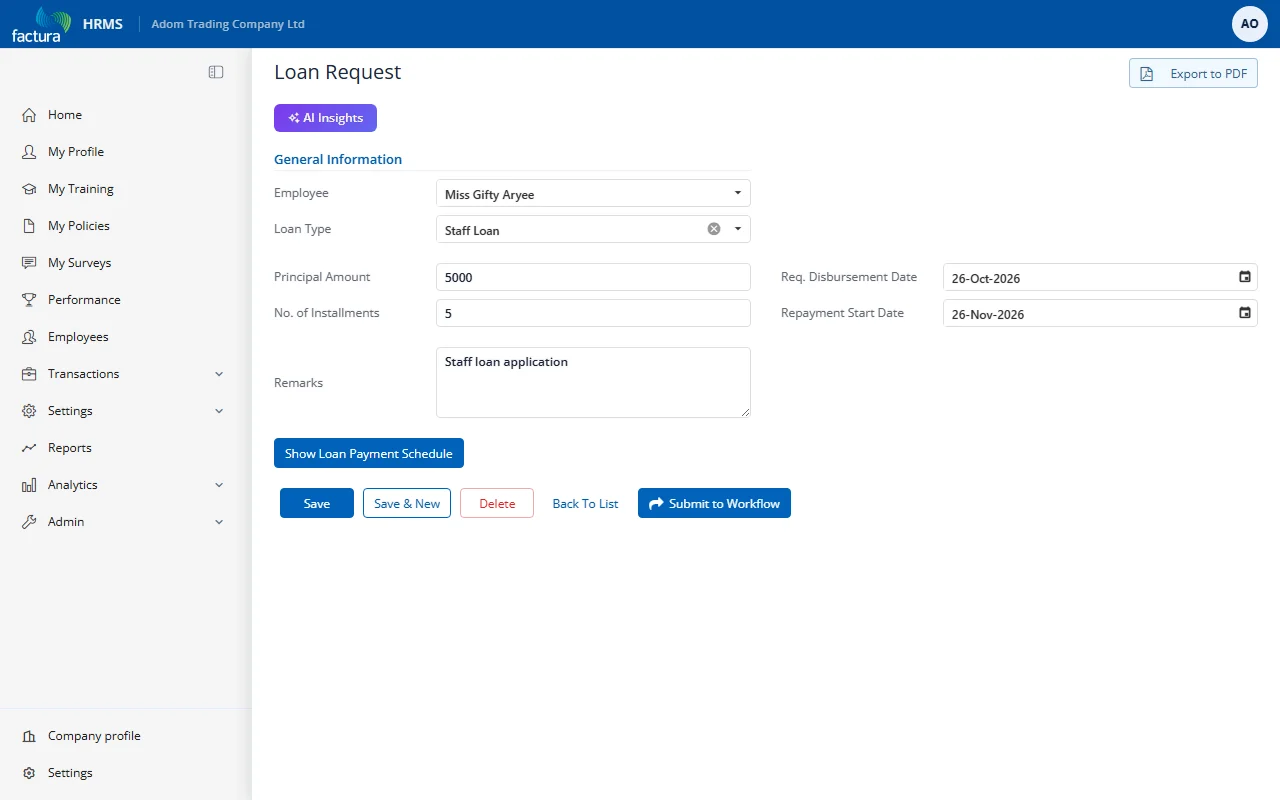Image resolution: width=1280 pixels, height=800 pixels.
Task: Click the Performance trophy icon
Action: click(29, 300)
